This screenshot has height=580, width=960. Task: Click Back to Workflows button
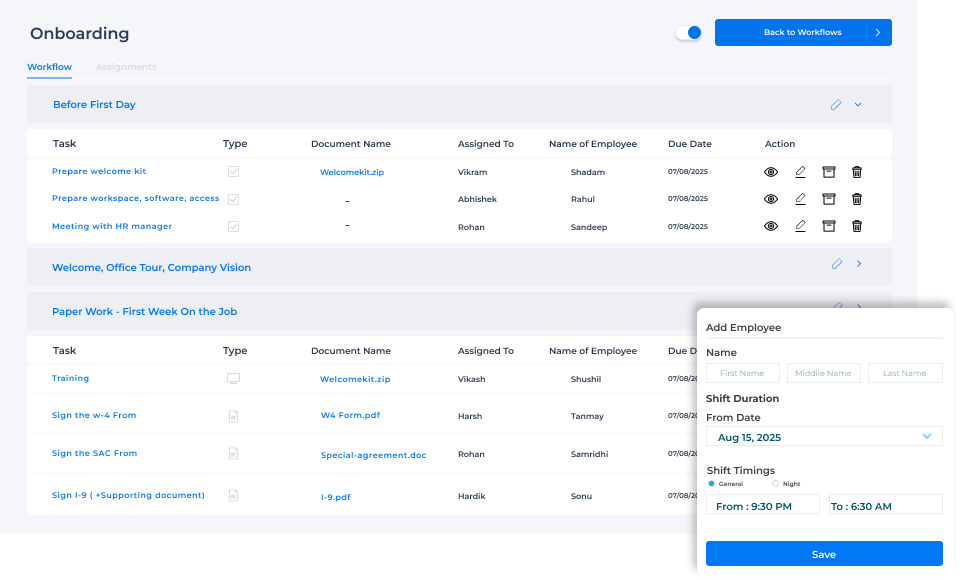(803, 32)
